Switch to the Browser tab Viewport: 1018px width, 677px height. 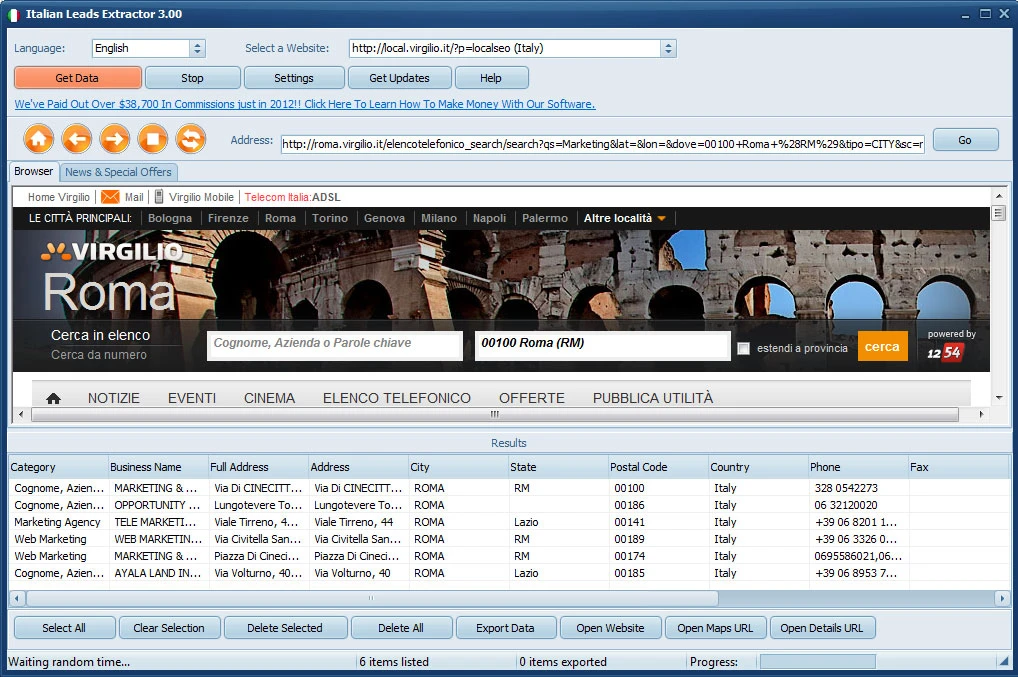point(34,171)
